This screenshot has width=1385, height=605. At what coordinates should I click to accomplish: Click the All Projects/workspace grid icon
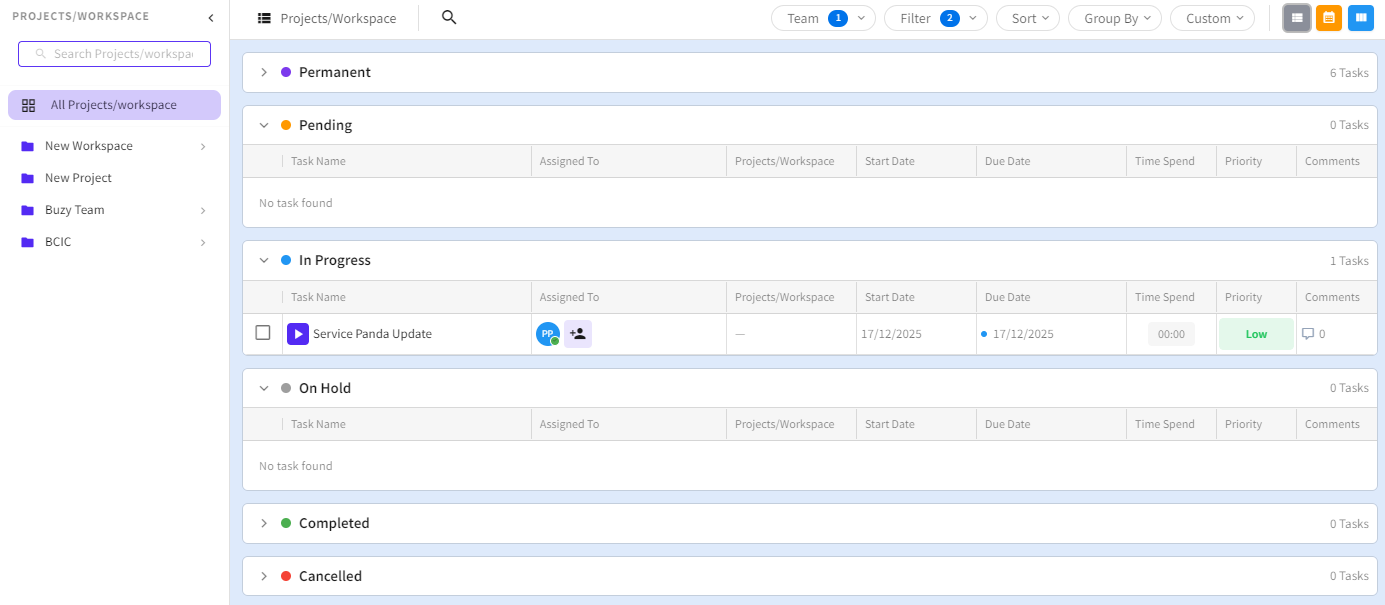tap(28, 105)
